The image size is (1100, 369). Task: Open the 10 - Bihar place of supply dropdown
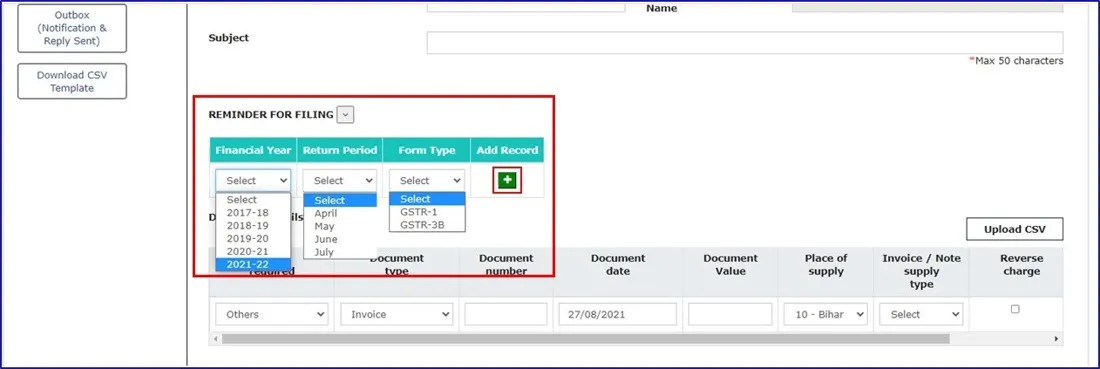pyautogui.click(x=826, y=314)
